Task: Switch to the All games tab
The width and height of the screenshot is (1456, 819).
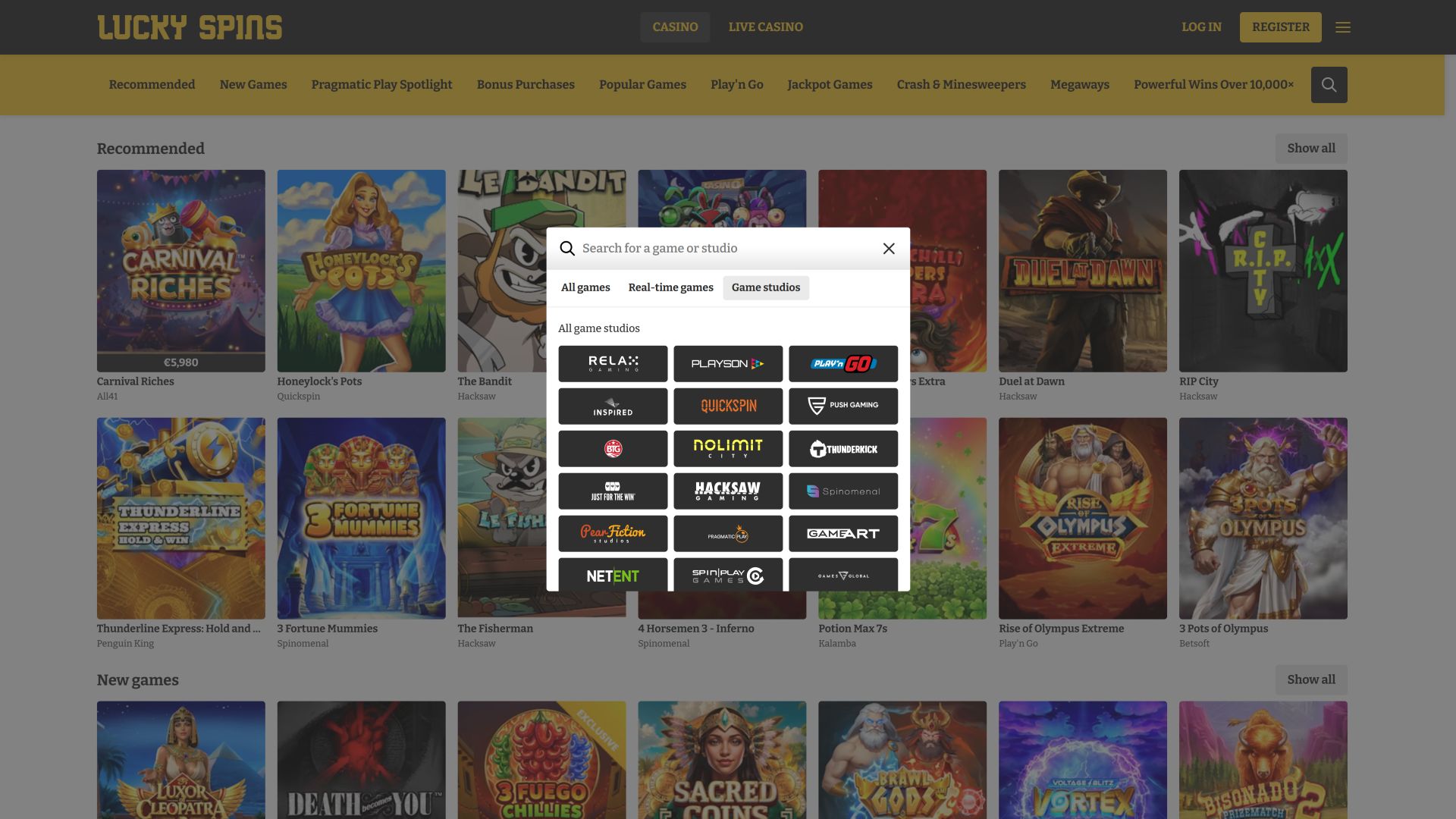Action: (585, 287)
